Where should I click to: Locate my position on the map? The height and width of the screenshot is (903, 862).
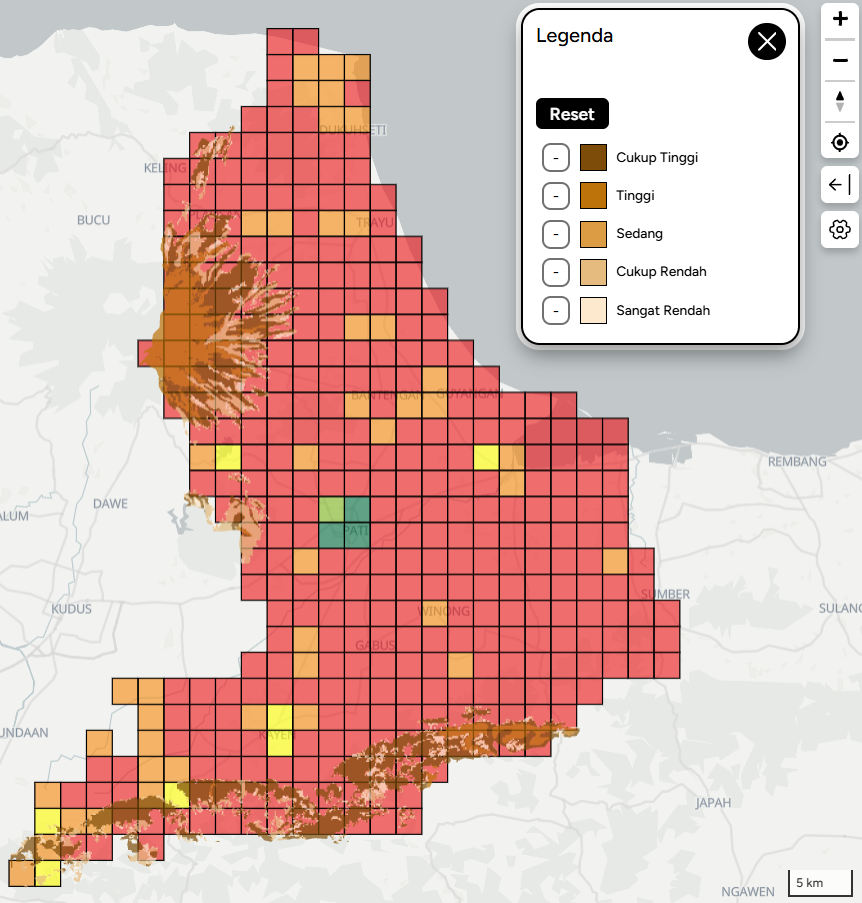[840, 142]
